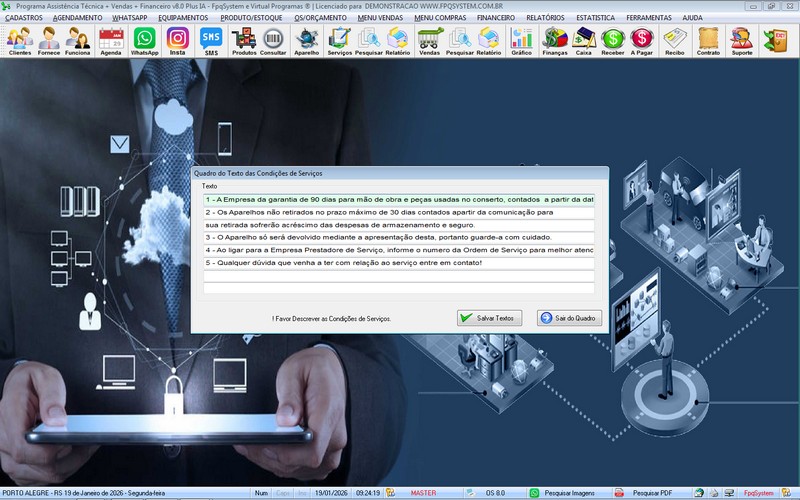800x500 pixels.
Task: Open Relatório next to Vendas Pesquisar
Action: pyautogui.click(x=489, y=41)
